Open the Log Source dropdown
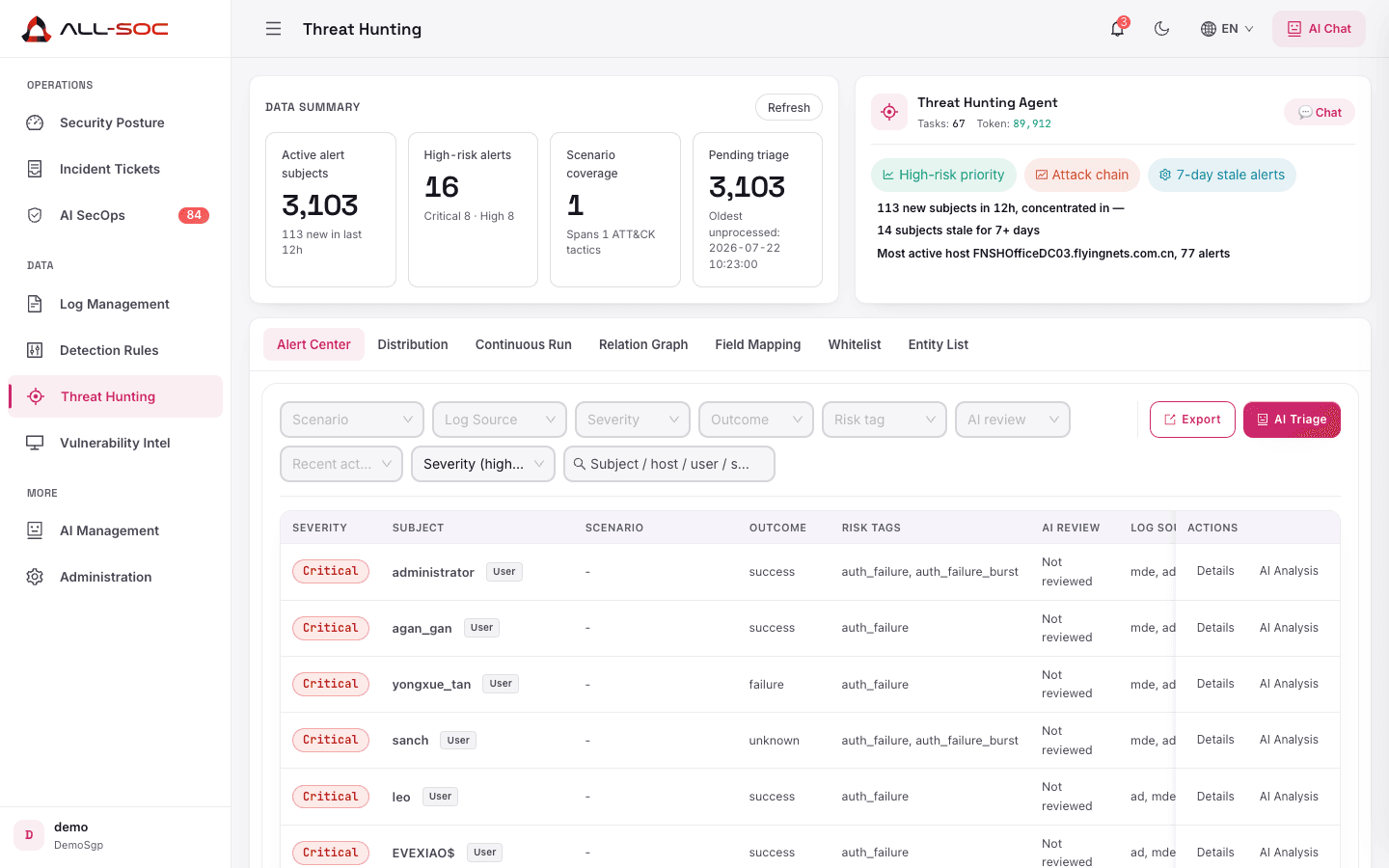 (500, 420)
